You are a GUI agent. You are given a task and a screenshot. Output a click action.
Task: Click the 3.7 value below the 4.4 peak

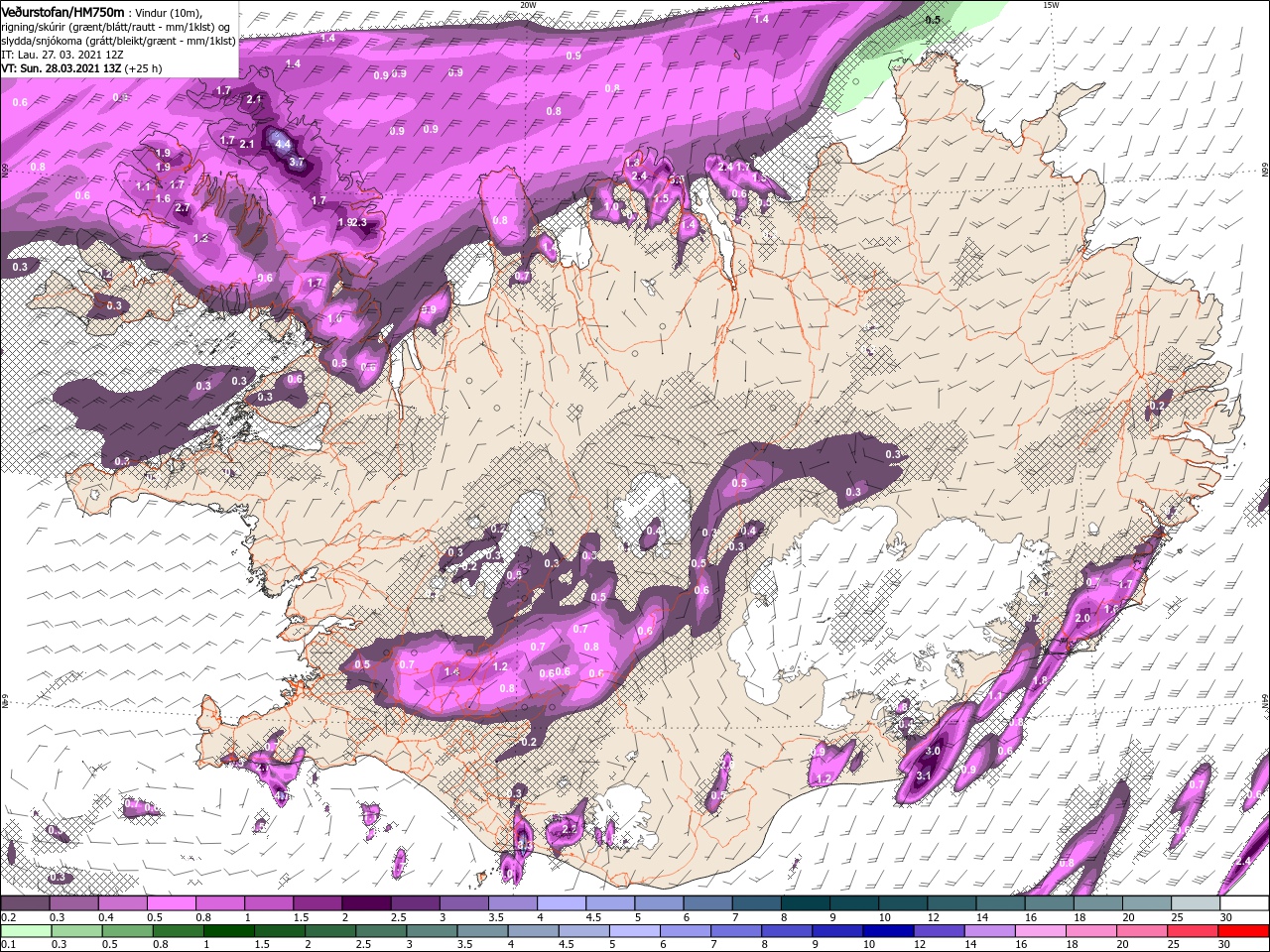pos(296,161)
